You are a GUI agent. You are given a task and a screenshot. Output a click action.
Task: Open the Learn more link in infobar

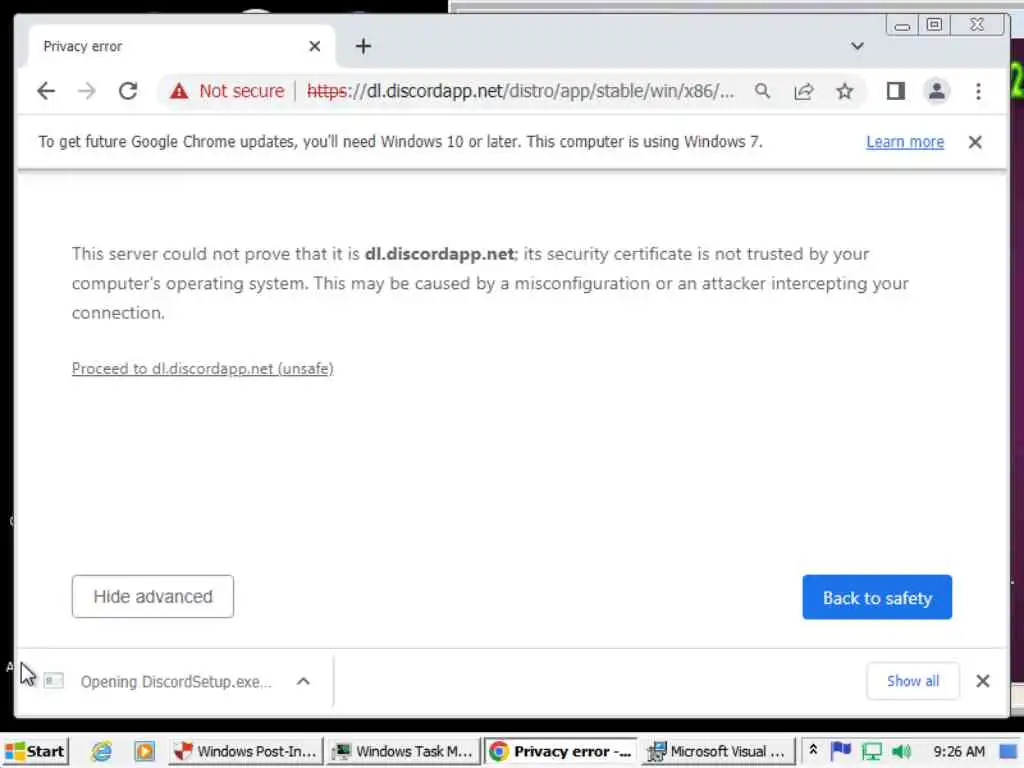coord(904,142)
